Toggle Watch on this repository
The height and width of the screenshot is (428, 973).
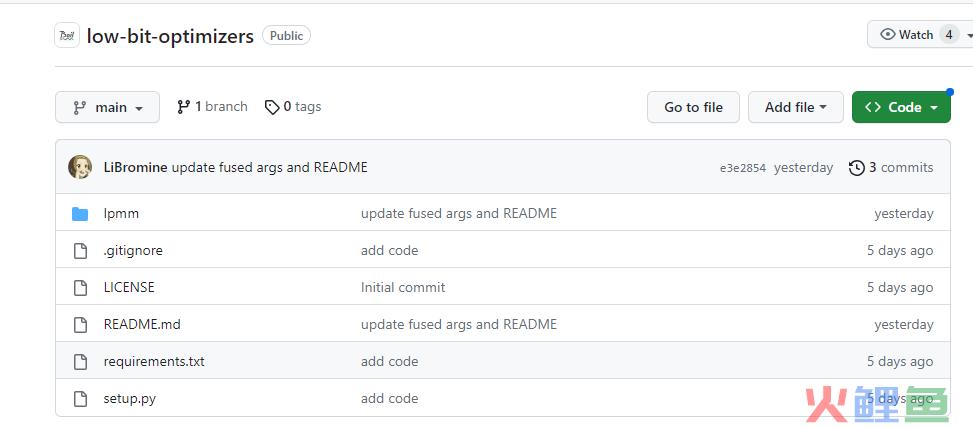[x=906, y=35]
